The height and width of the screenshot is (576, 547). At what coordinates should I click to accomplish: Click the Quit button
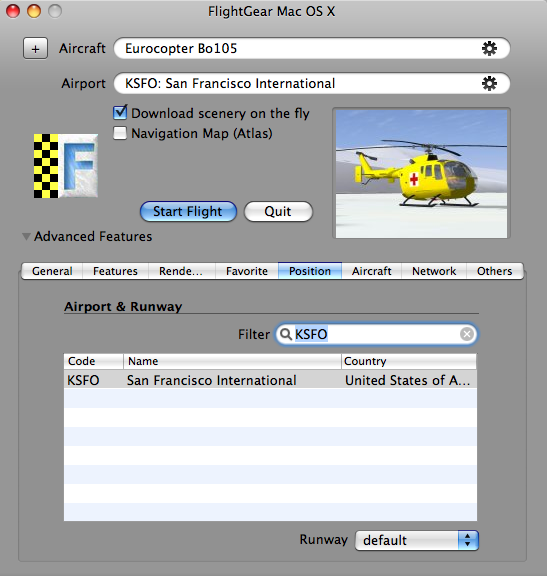click(278, 211)
